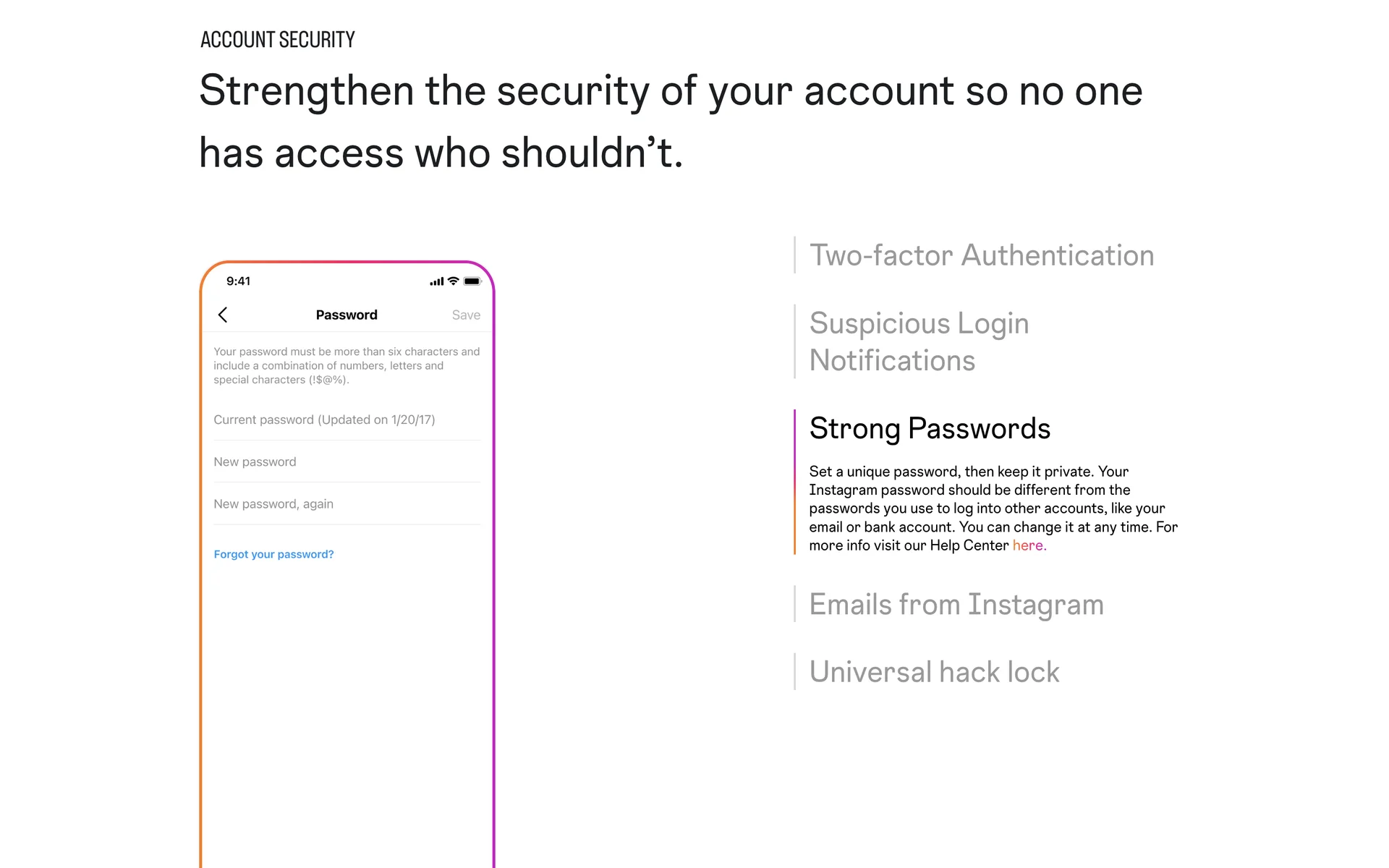Follow the Help Center "here" link

(x=1029, y=545)
